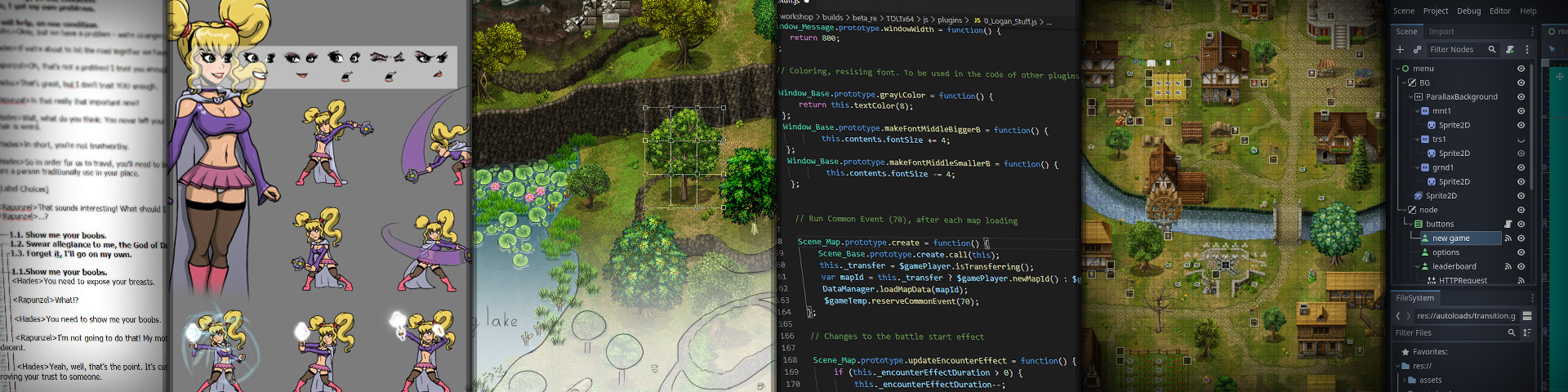Toggle the FileSystem split mode icon
Screen dimensions: 1568x392
tap(1526, 316)
